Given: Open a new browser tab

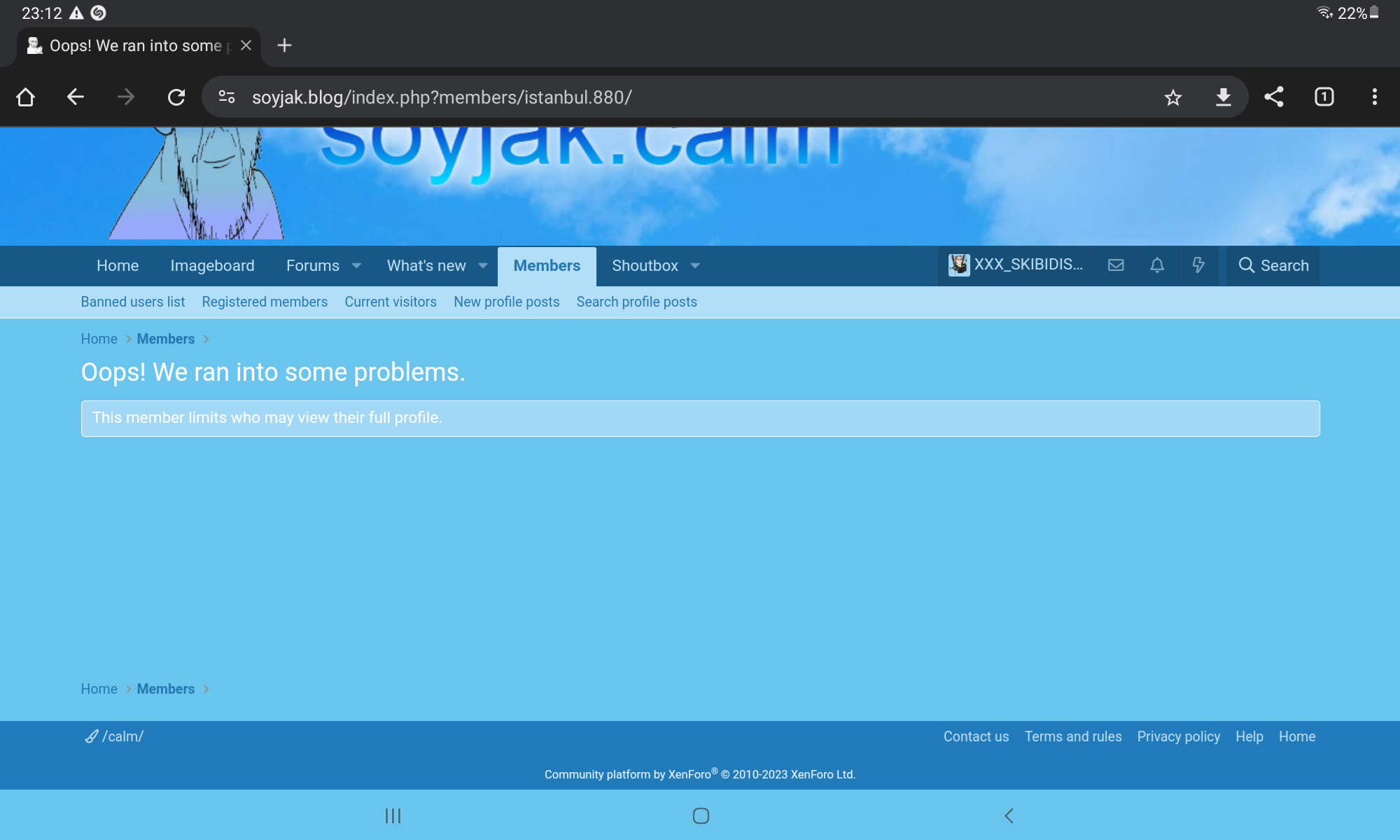Looking at the screenshot, I should [284, 45].
